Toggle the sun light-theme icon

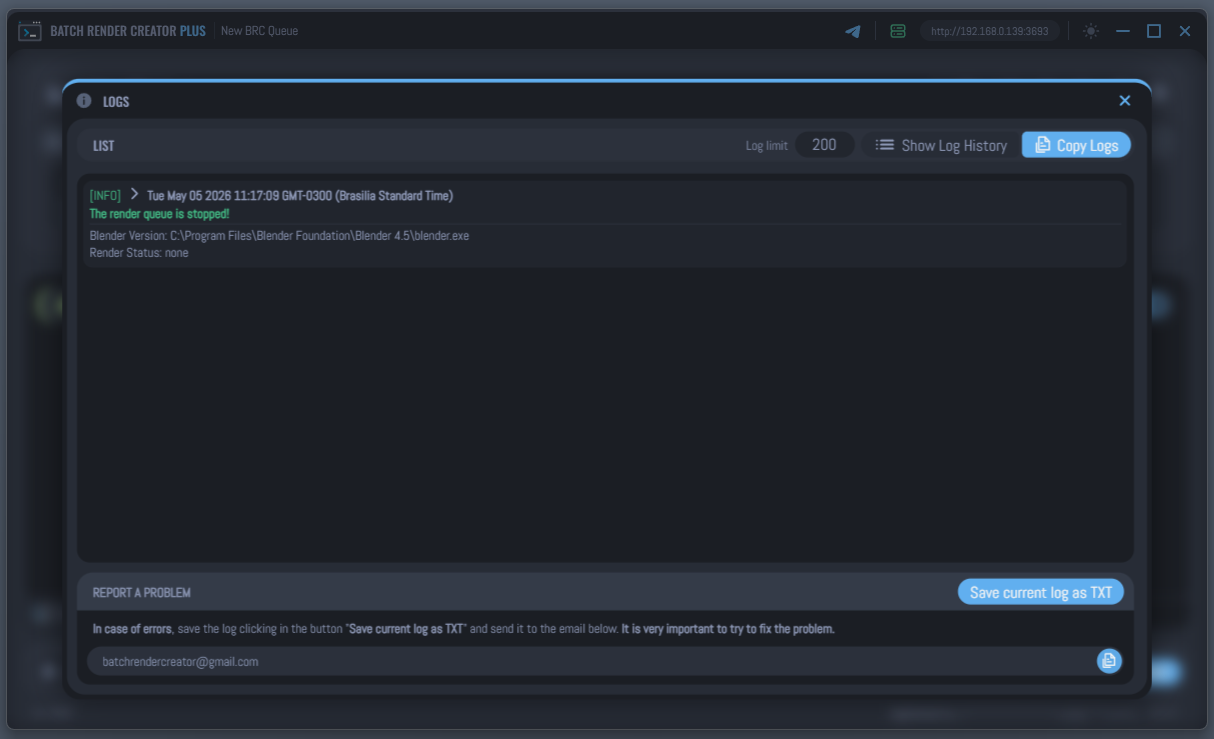pyautogui.click(x=1091, y=31)
